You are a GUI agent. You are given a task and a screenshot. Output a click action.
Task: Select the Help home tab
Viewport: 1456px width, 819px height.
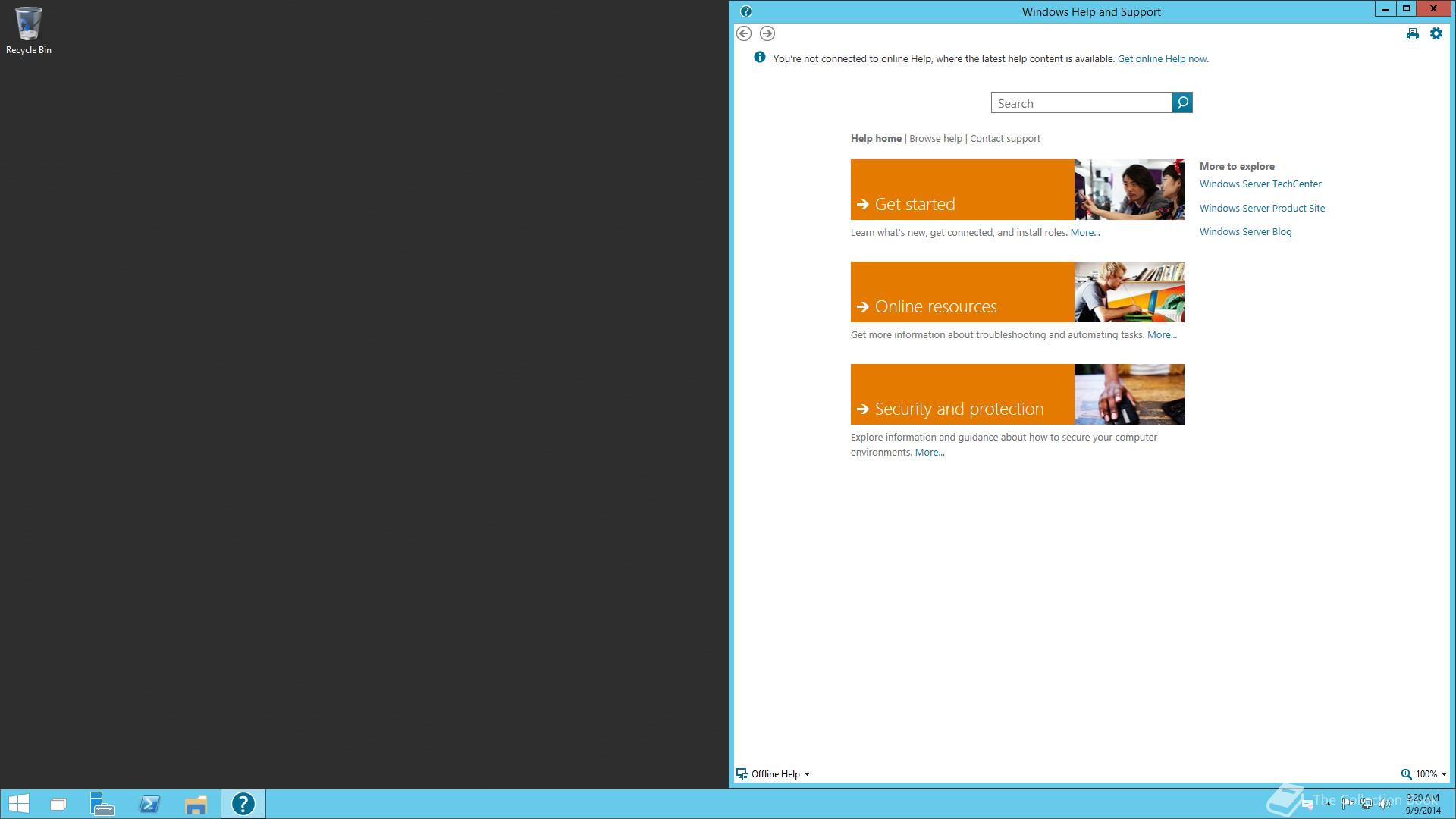click(x=876, y=138)
